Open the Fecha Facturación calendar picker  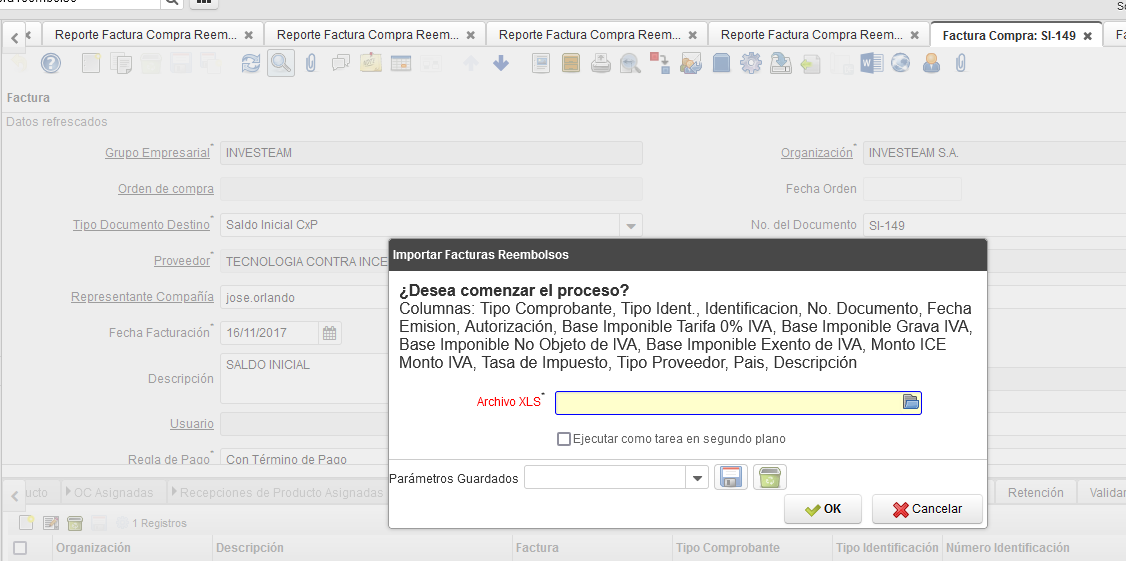(x=330, y=332)
